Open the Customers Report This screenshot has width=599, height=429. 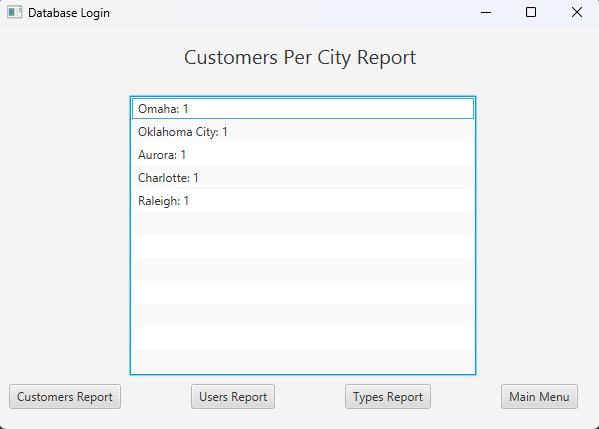click(x=65, y=397)
